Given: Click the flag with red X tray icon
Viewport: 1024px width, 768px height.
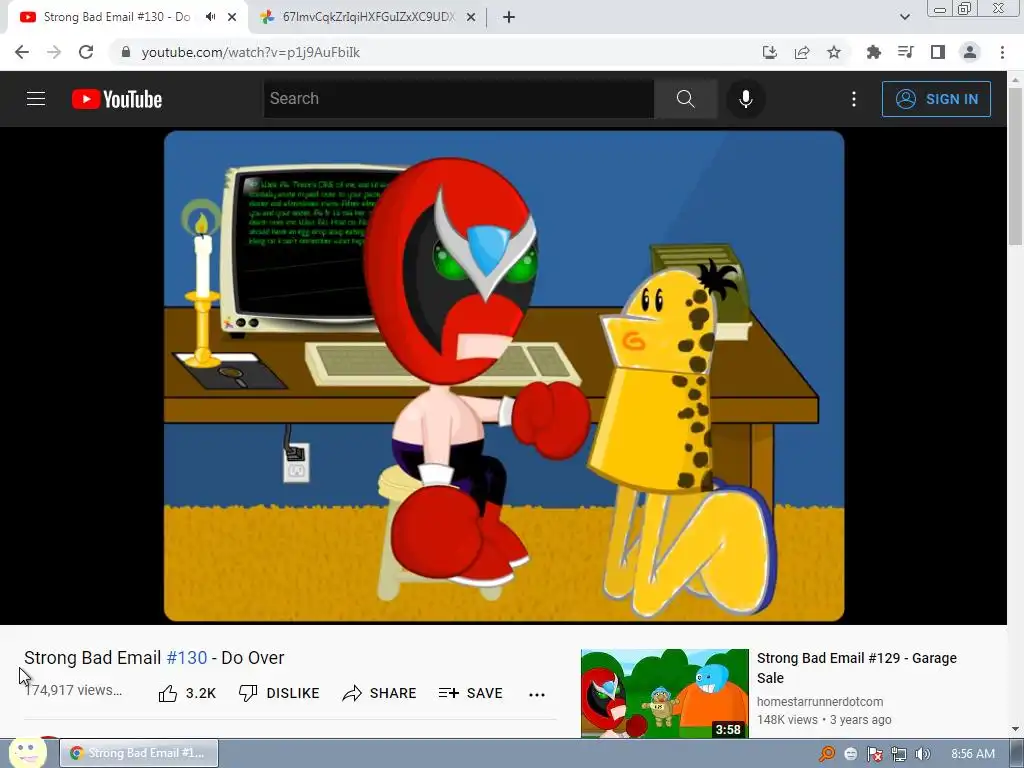Looking at the screenshot, I should [x=875, y=754].
